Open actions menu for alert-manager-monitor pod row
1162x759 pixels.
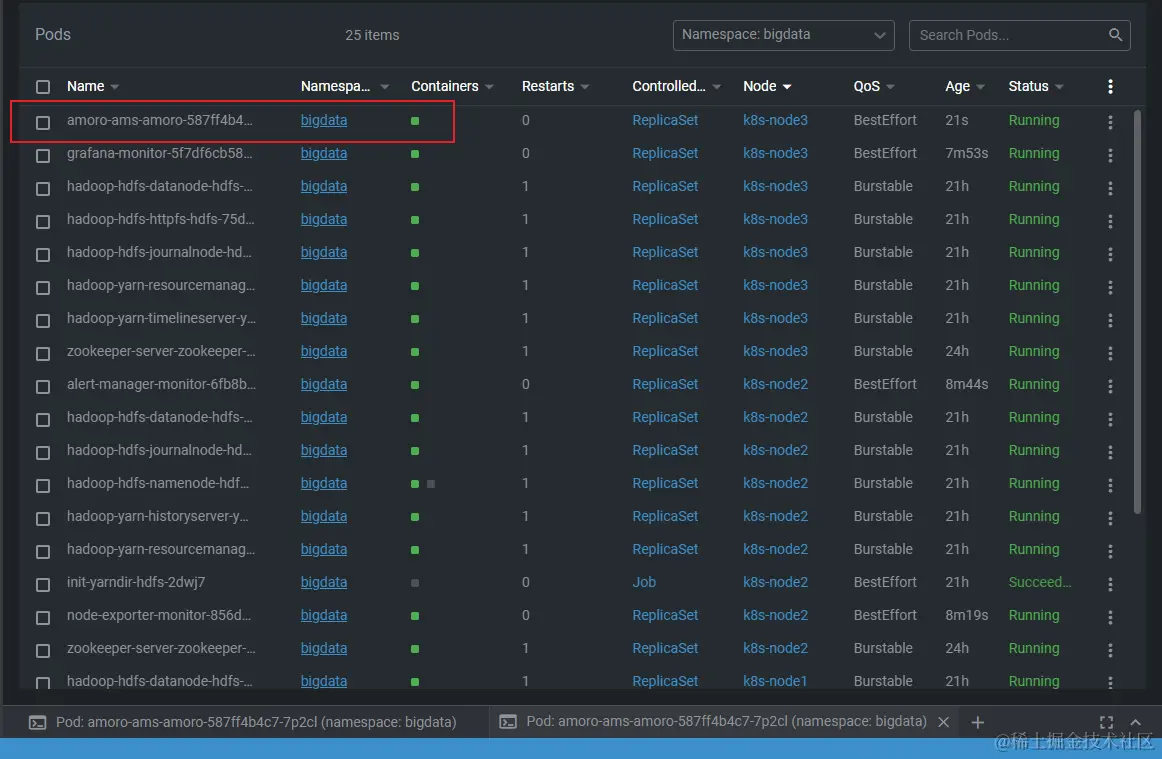(x=1110, y=386)
